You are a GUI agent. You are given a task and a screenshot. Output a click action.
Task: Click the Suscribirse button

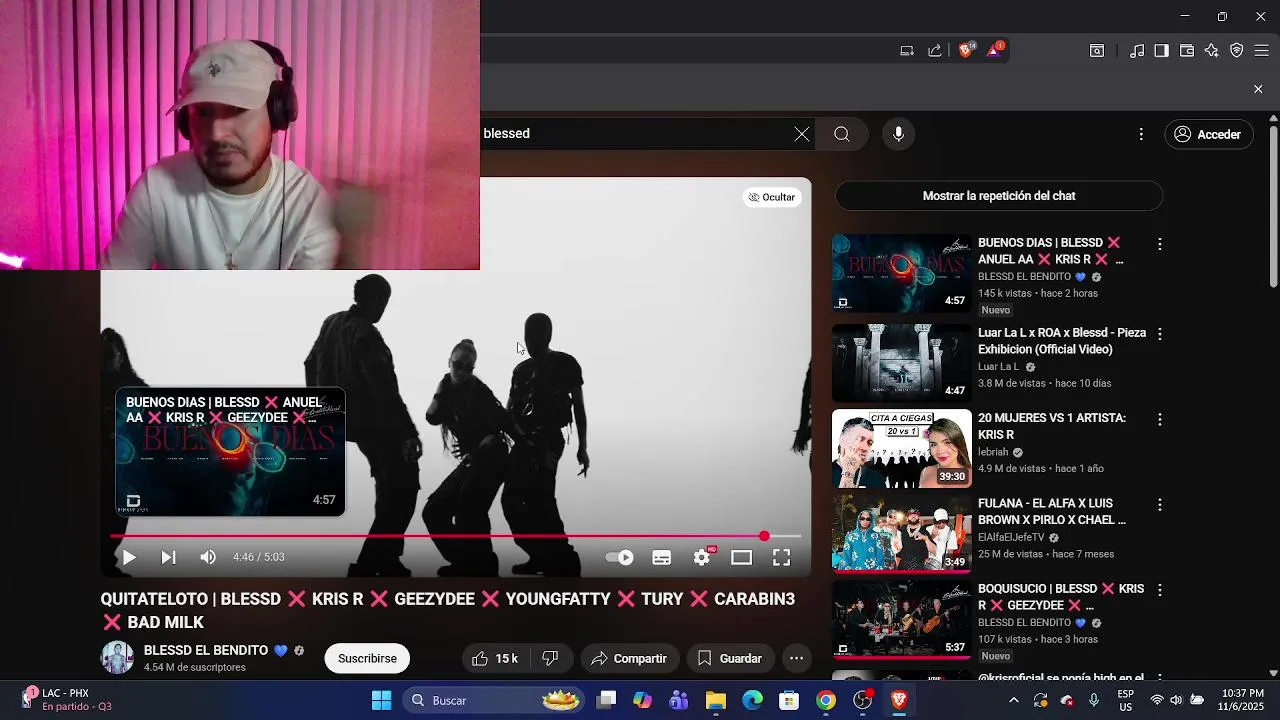[x=367, y=658]
